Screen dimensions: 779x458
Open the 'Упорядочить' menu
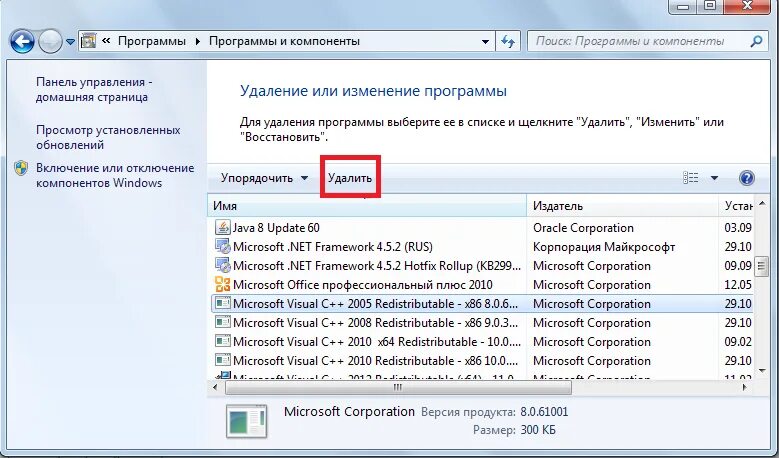click(x=264, y=178)
